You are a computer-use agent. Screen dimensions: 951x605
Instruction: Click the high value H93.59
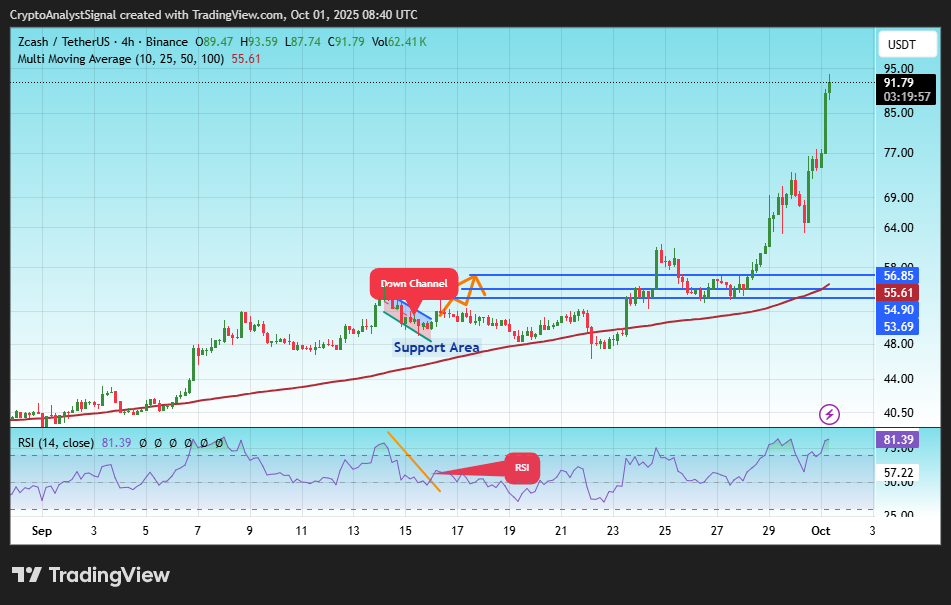[x=259, y=42]
